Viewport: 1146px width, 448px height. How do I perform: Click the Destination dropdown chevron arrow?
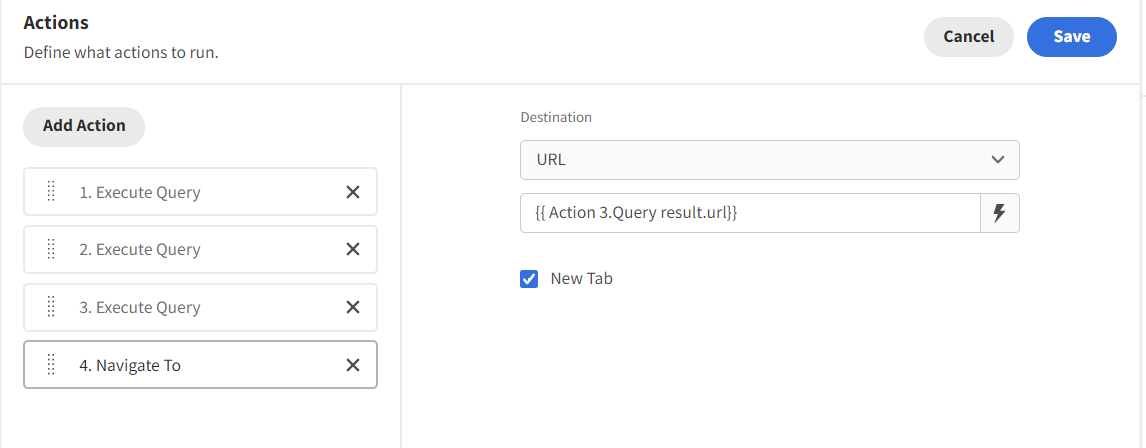pyautogui.click(x=998, y=159)
